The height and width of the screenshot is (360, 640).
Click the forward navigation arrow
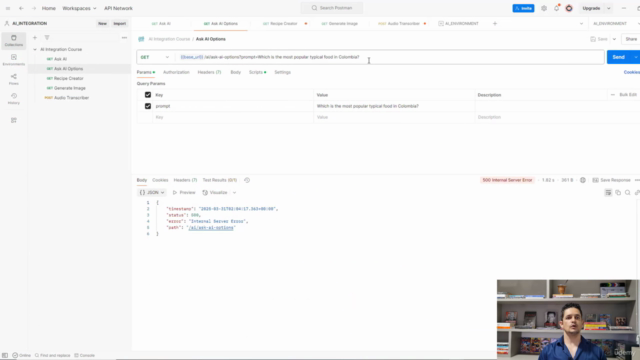[34, 8]
